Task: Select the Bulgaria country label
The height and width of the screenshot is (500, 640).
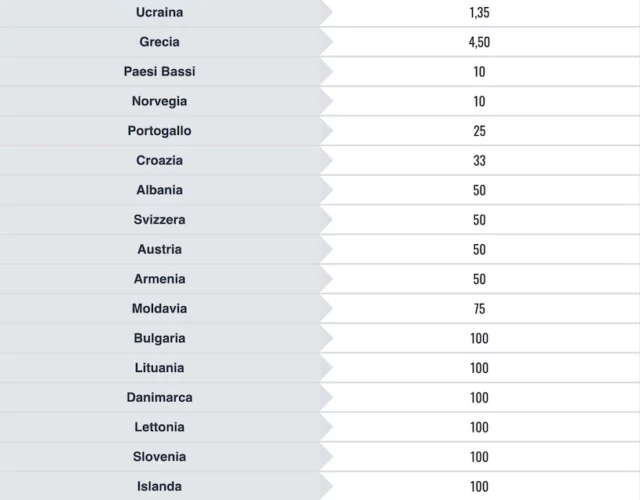Action: pos(160,338)
